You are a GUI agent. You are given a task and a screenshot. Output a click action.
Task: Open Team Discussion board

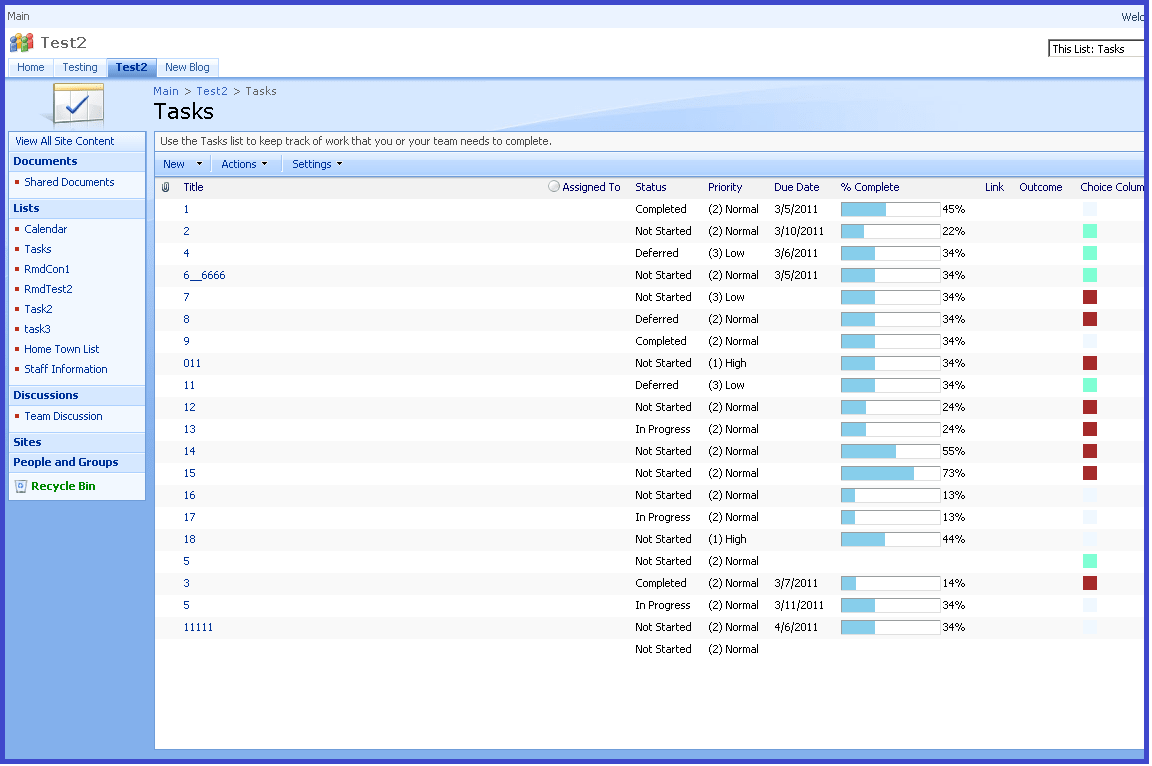[x=63, y=416]
